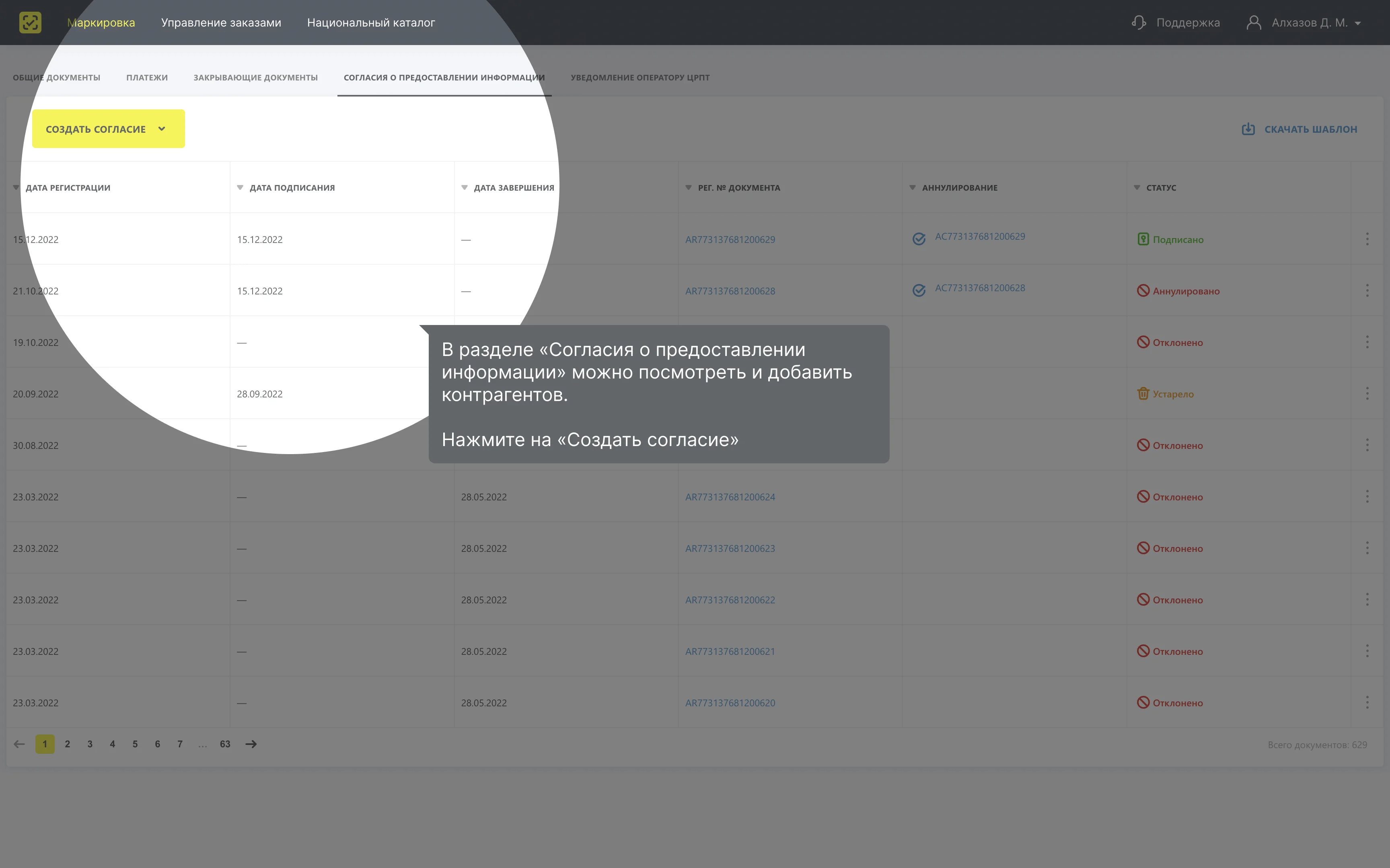The height and width of the screenshot is (868, 1390).
Task: Click the Подписано status icon
Action: (1143, 239)
